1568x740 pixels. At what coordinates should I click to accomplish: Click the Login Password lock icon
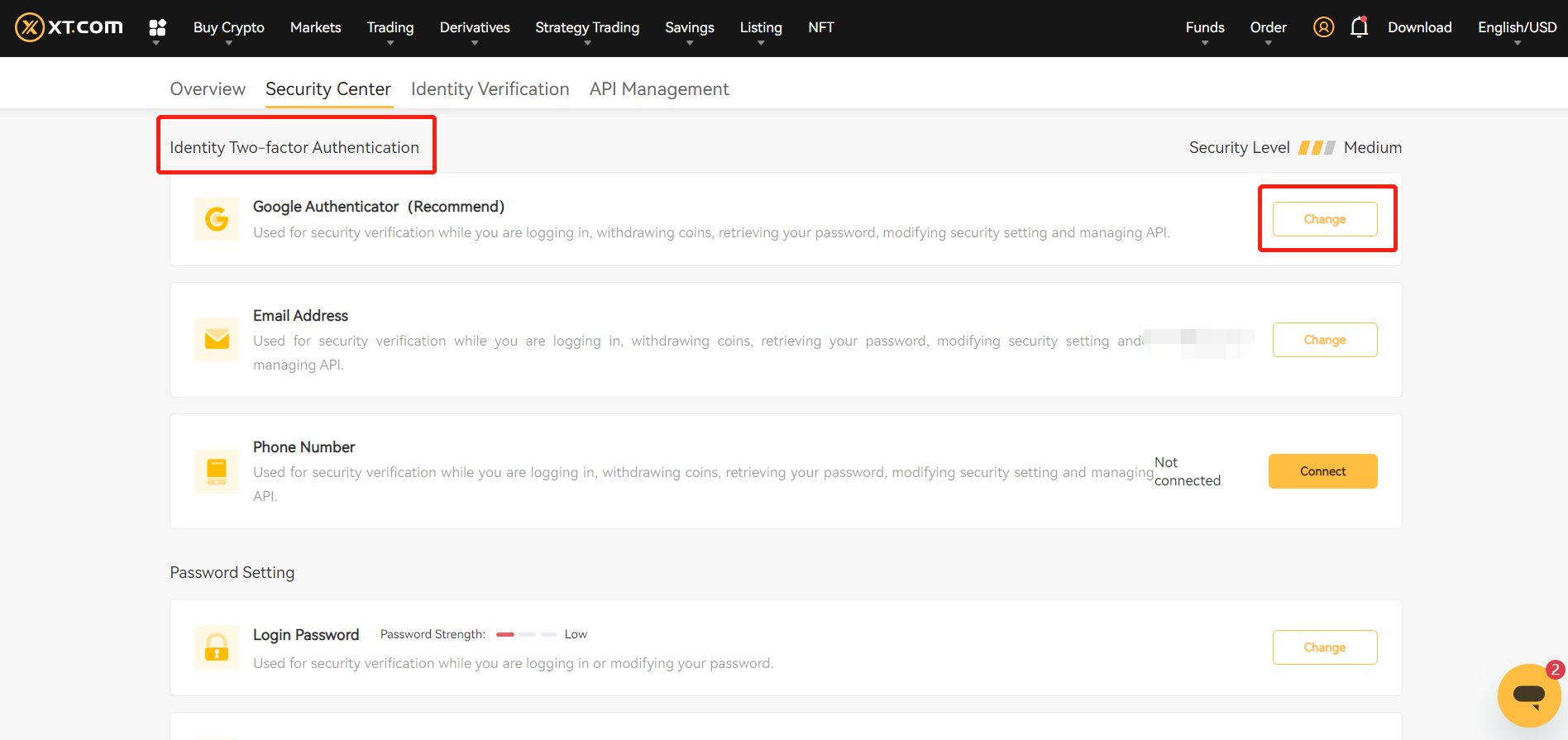point(217,647)
